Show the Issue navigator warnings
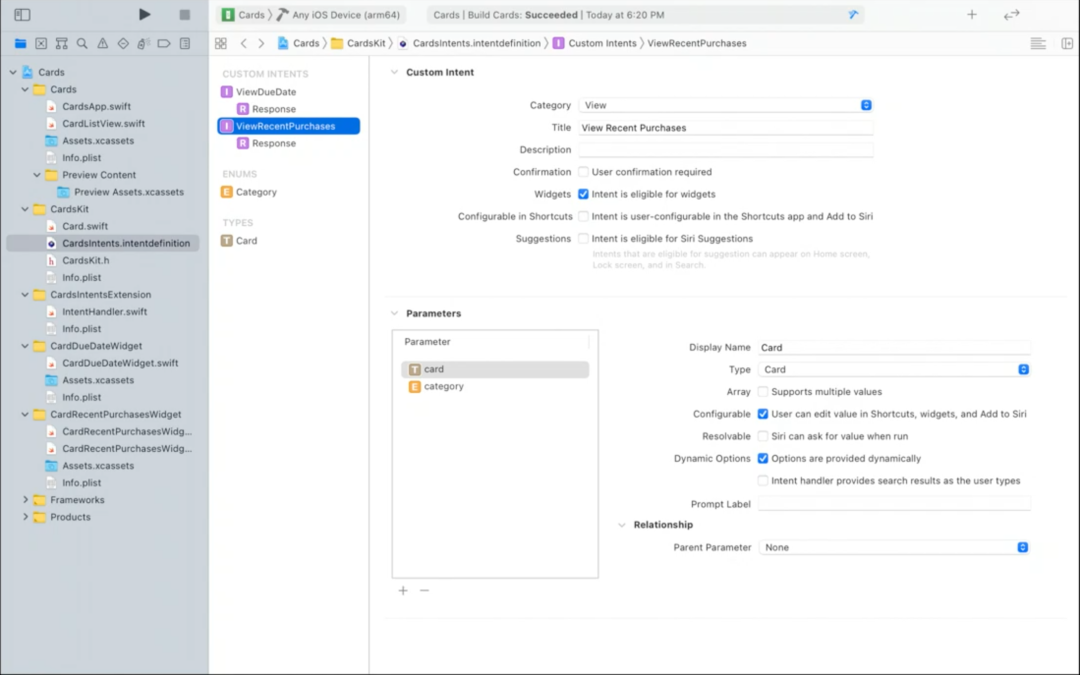 (x=102, y=44)
